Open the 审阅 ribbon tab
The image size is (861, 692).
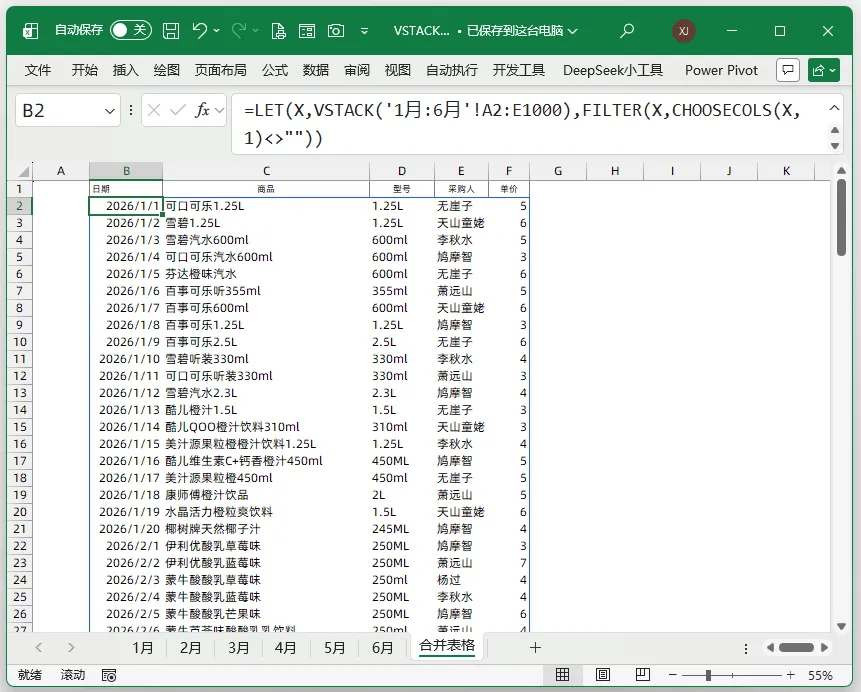(x=357, y=70)
